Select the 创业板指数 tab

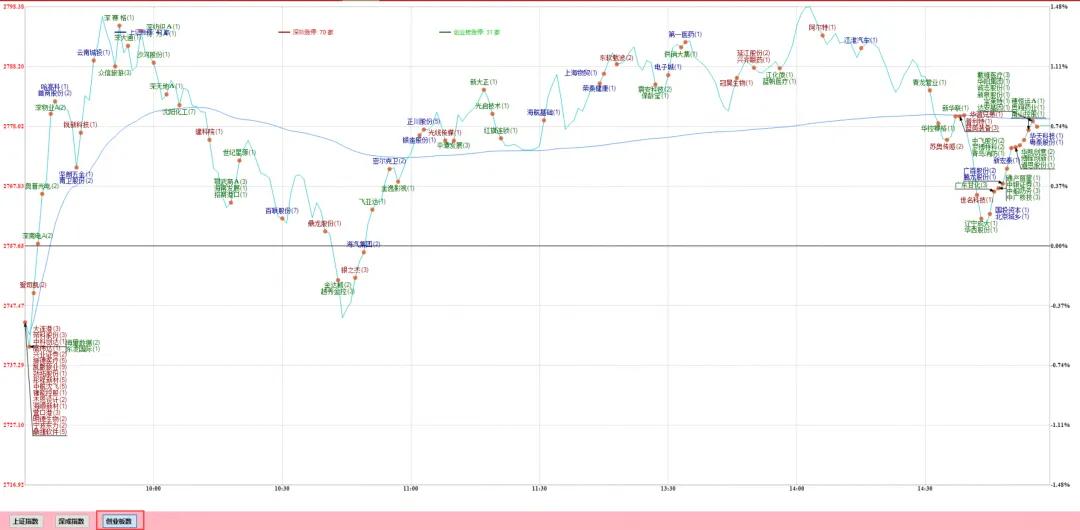coord(121,521)
